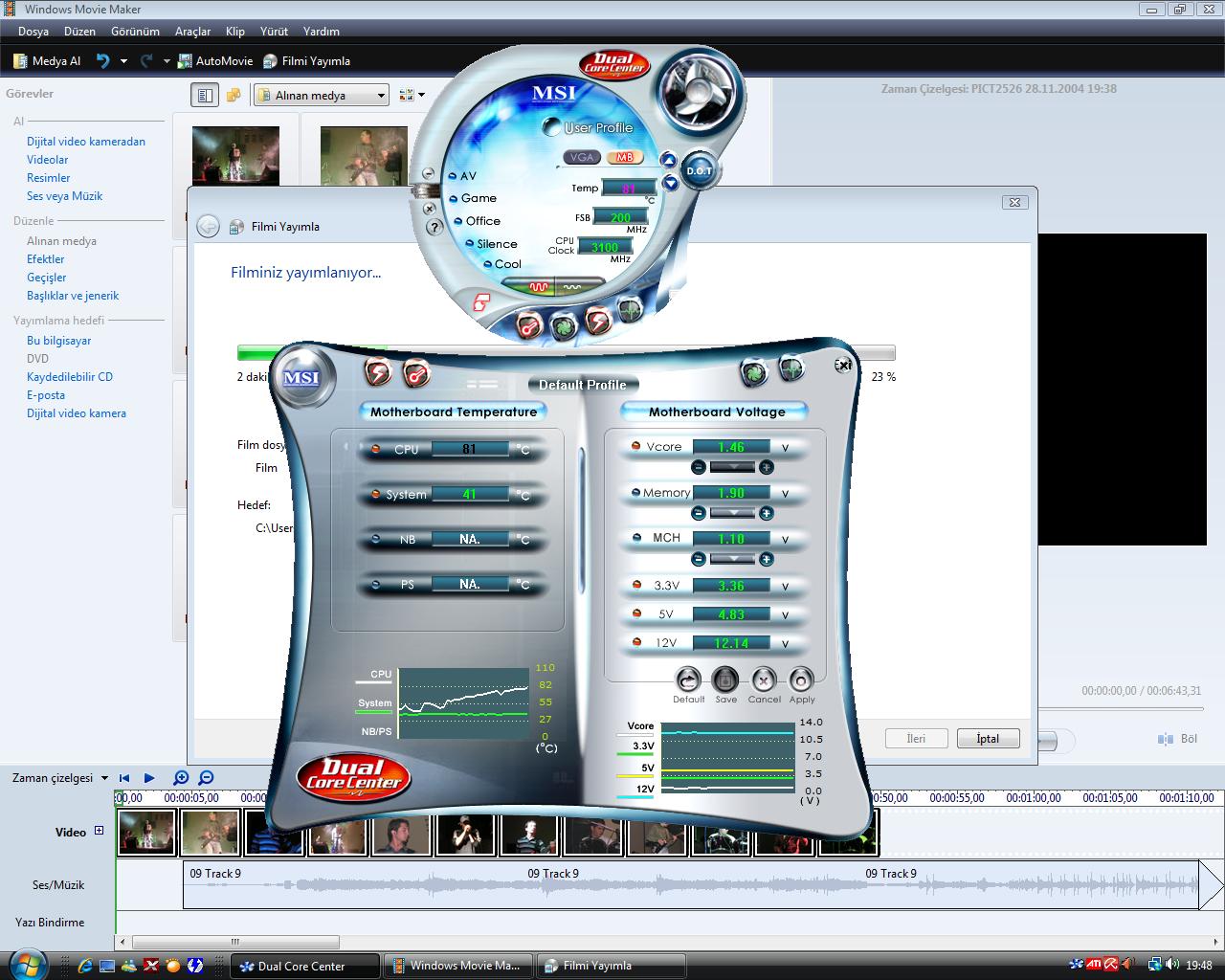Increase MCH voltage with plus button

click(766, 559)
